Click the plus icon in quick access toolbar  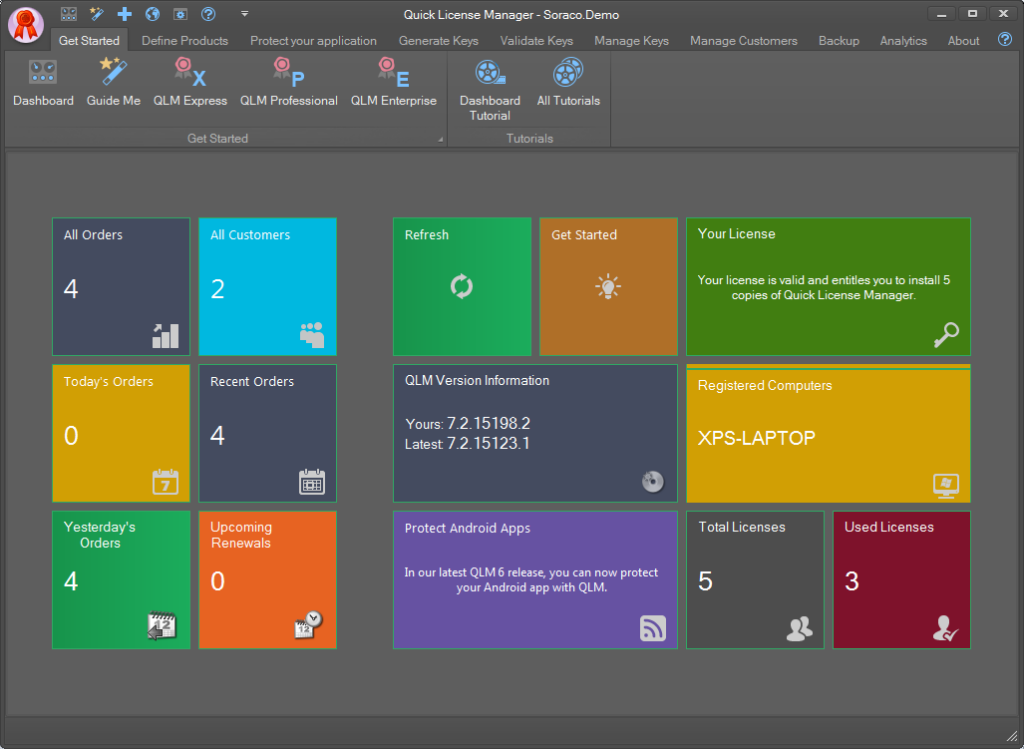pos(124,14)
